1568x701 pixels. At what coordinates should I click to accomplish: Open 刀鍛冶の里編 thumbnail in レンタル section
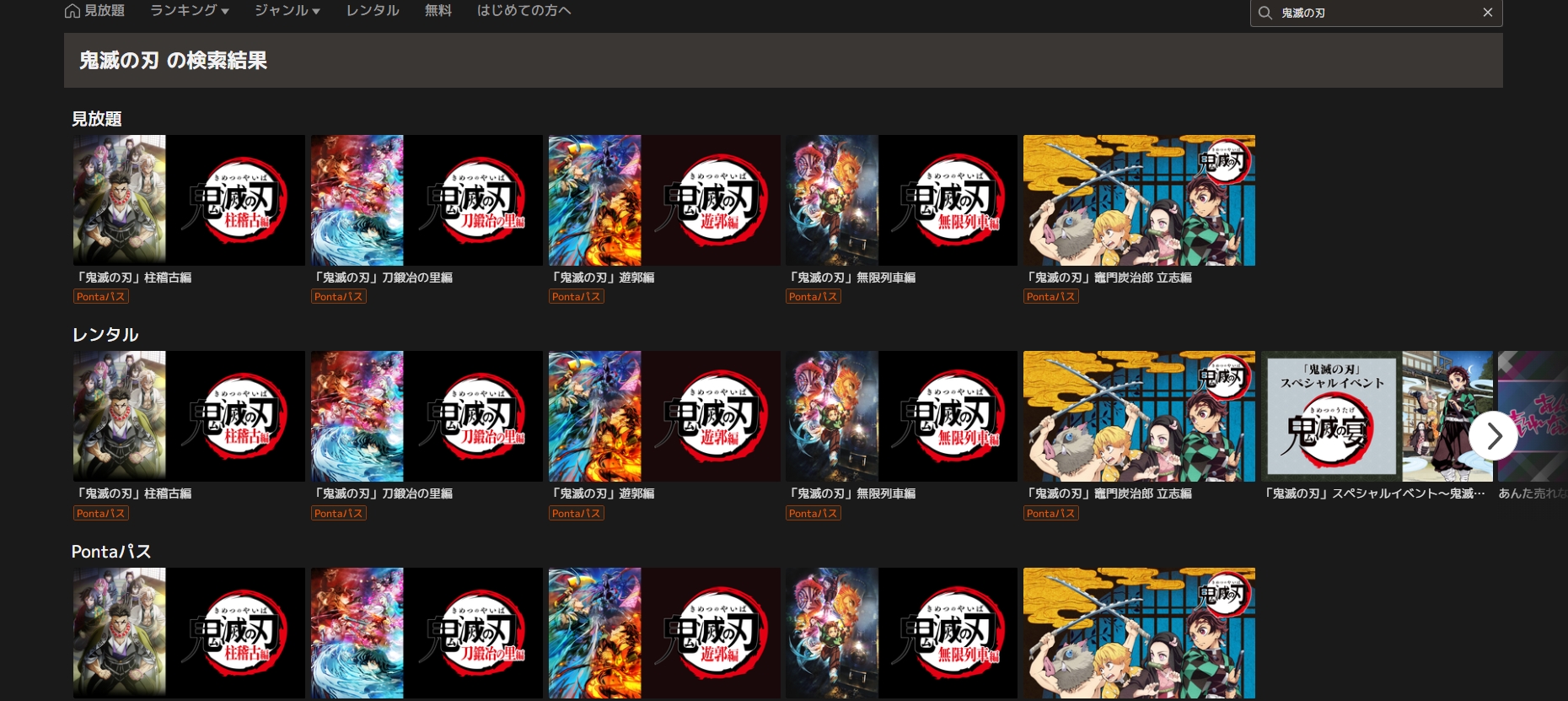click(427, 416)
